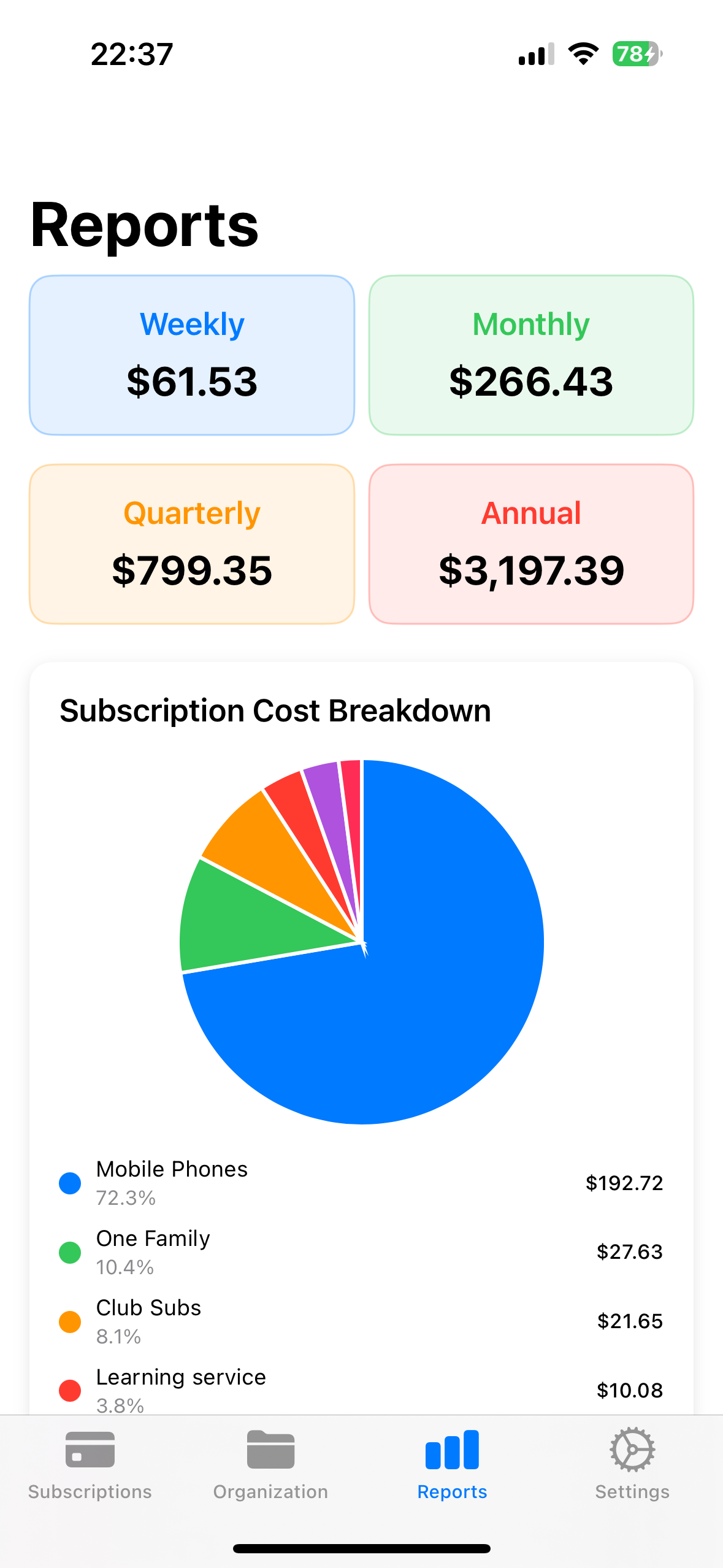The width and height of the screenshot is (723, 1568).
Task: Open the Subscriptions card icon tab
Action: click(x=90, y=1450)
